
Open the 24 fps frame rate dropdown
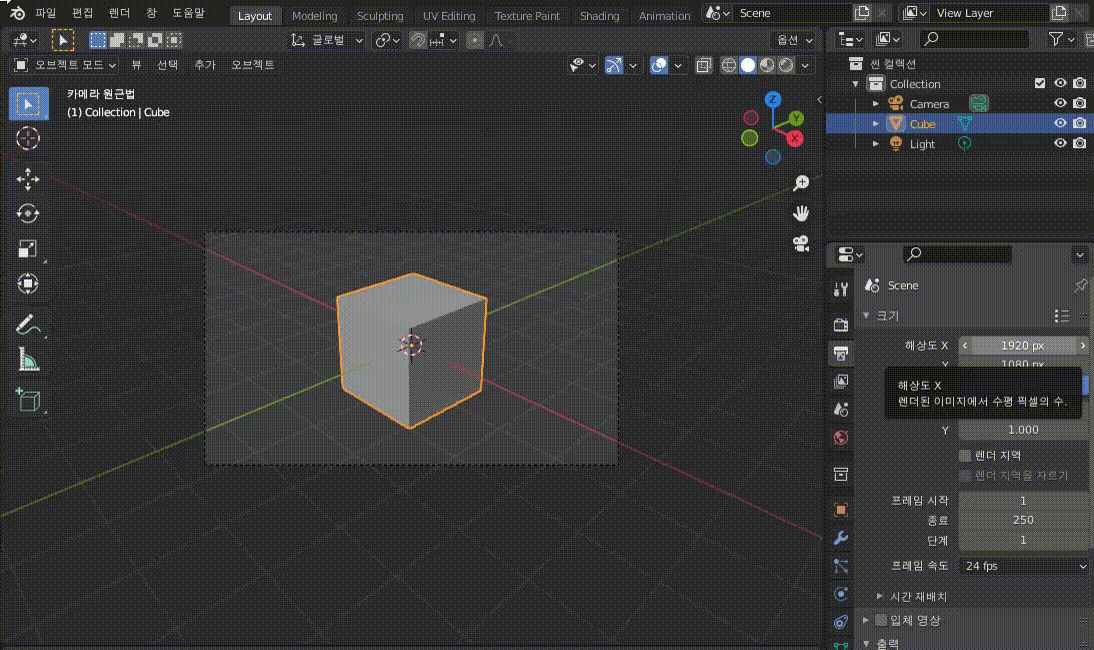tap(1024, 566)
